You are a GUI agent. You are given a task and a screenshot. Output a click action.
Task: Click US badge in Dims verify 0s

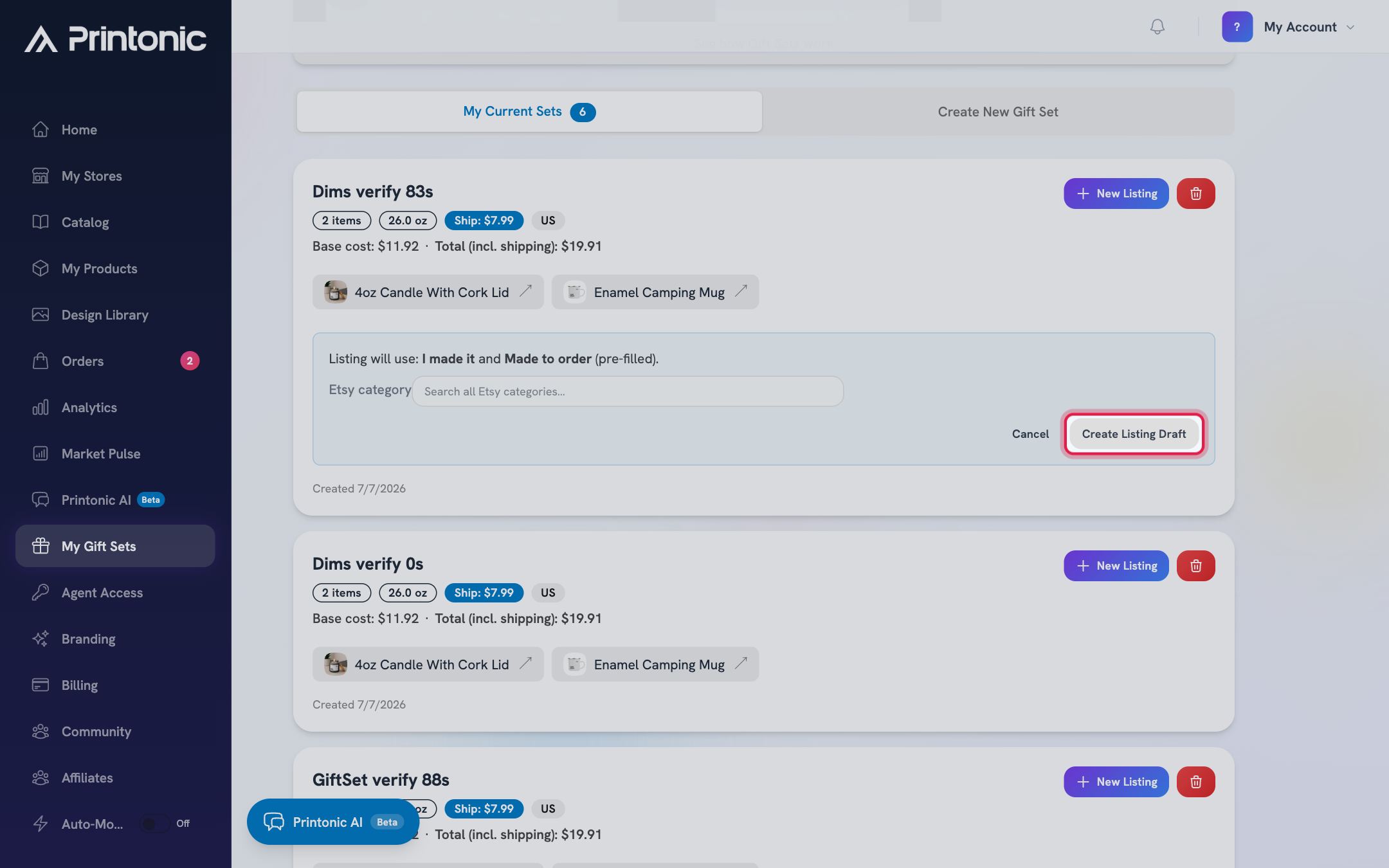coord(548,593)
